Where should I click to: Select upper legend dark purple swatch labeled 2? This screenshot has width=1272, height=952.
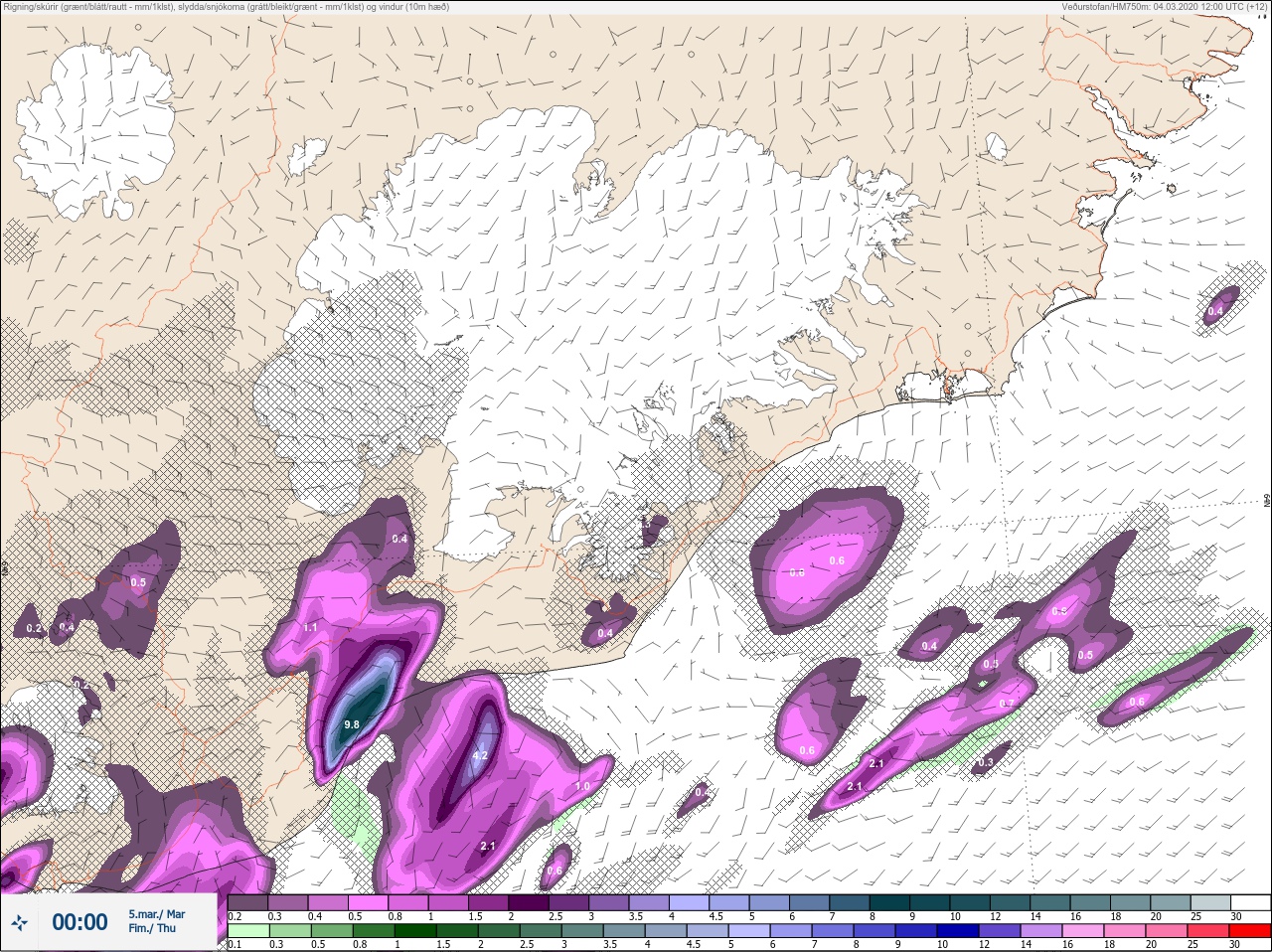click(x=530, y=902)
